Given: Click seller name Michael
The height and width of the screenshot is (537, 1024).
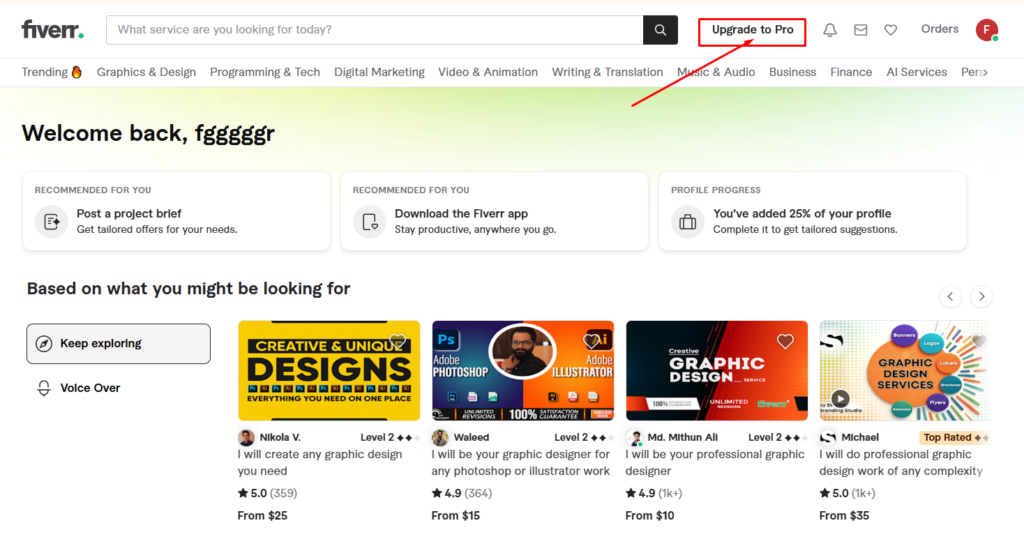Looking at the screenshot, I should click(x=860, y=438).
